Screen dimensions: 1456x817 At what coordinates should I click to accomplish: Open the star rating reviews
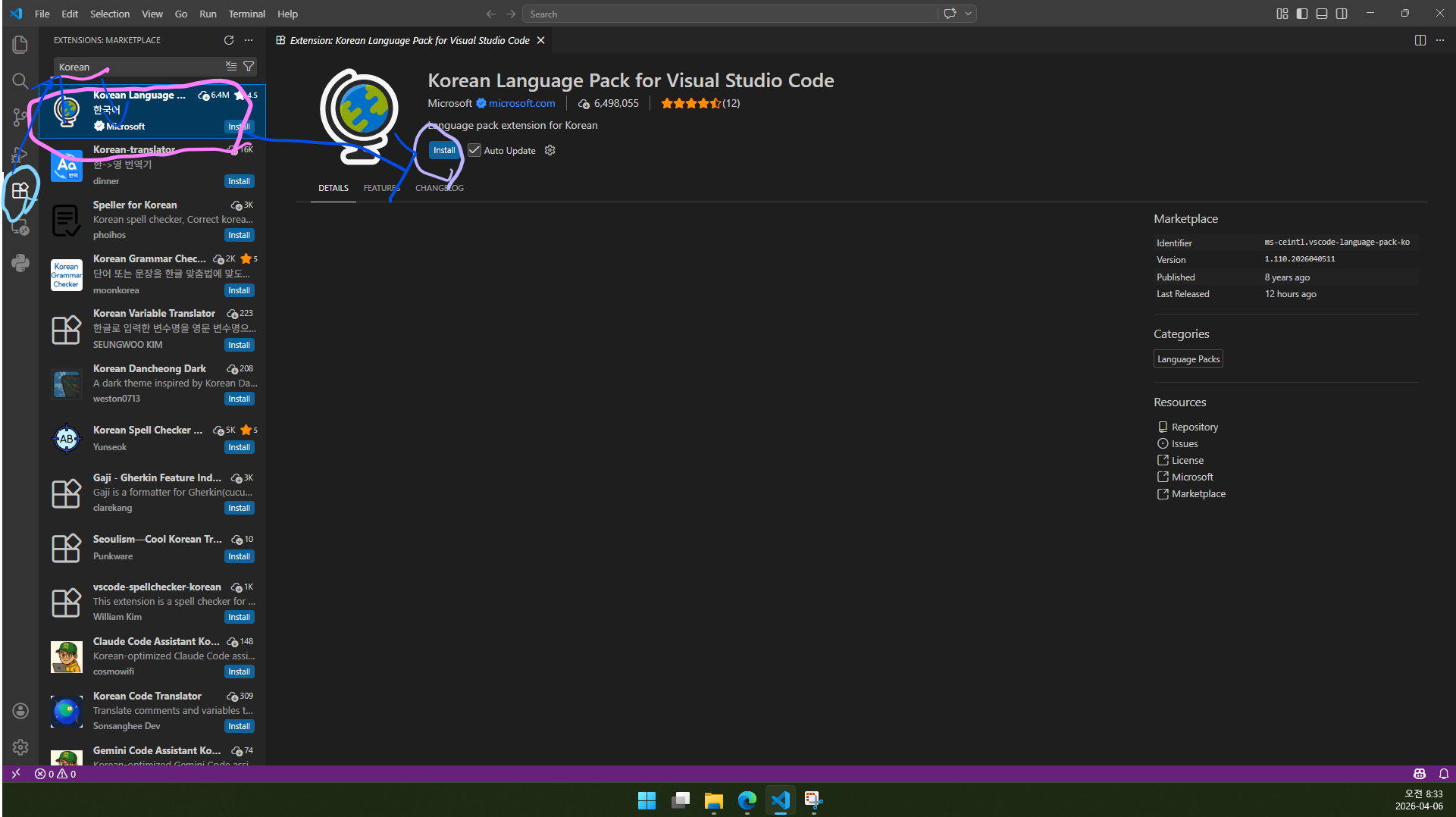point(700,103)
